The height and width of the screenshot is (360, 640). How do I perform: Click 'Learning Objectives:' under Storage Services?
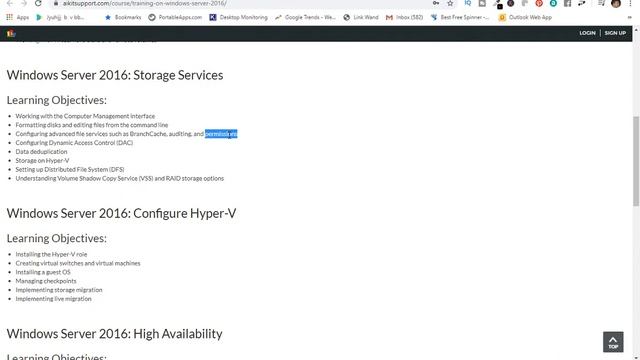click(x=56, y=100)
